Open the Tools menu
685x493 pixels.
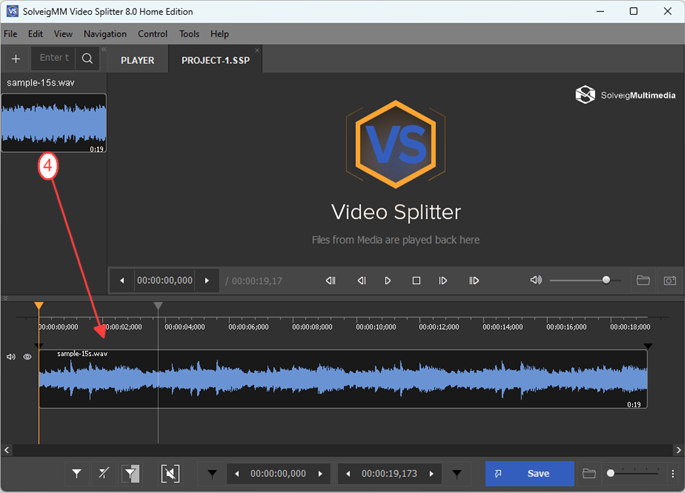point(189,34)
